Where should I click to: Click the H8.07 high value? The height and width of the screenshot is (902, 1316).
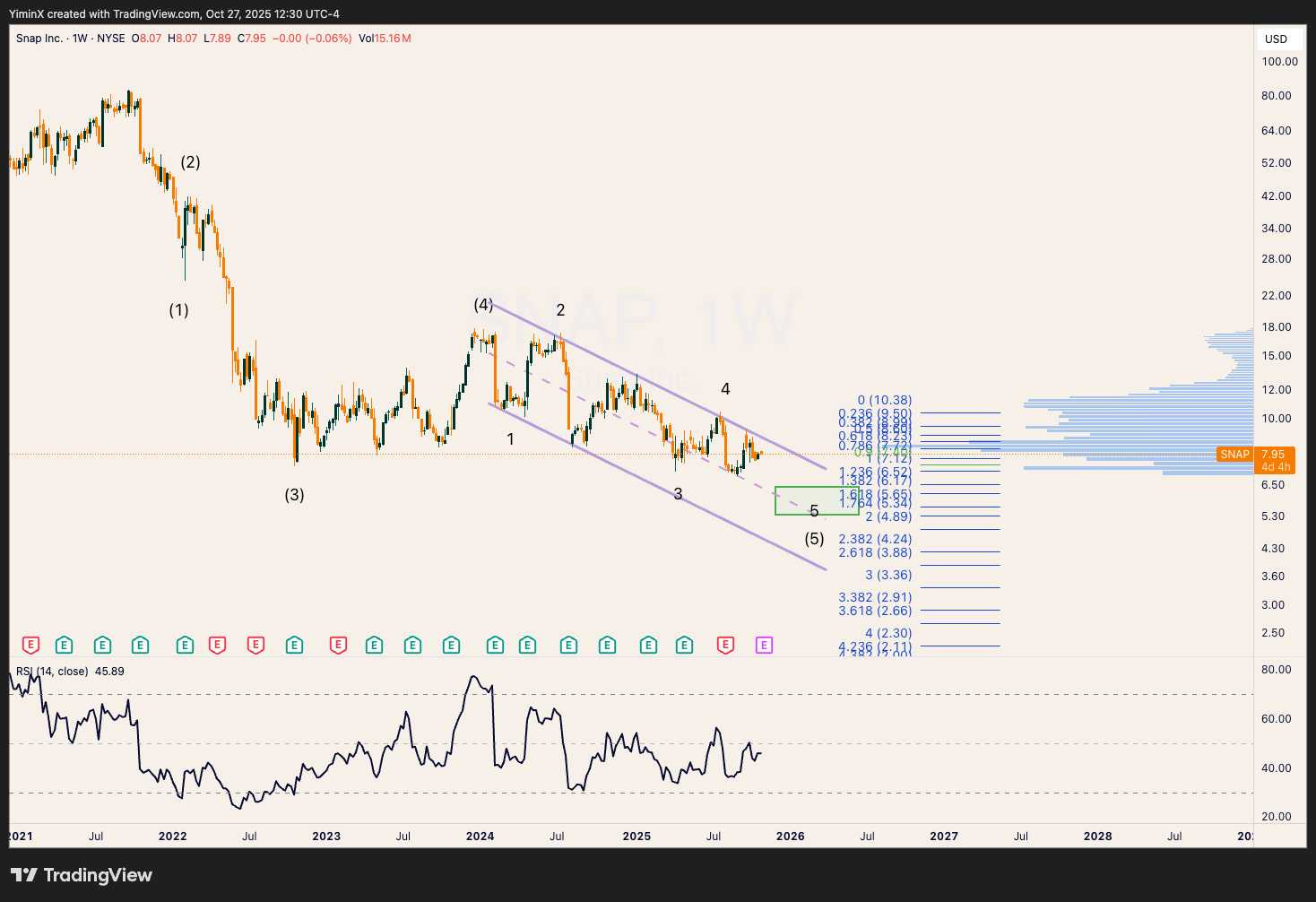(x=183, y=39)
